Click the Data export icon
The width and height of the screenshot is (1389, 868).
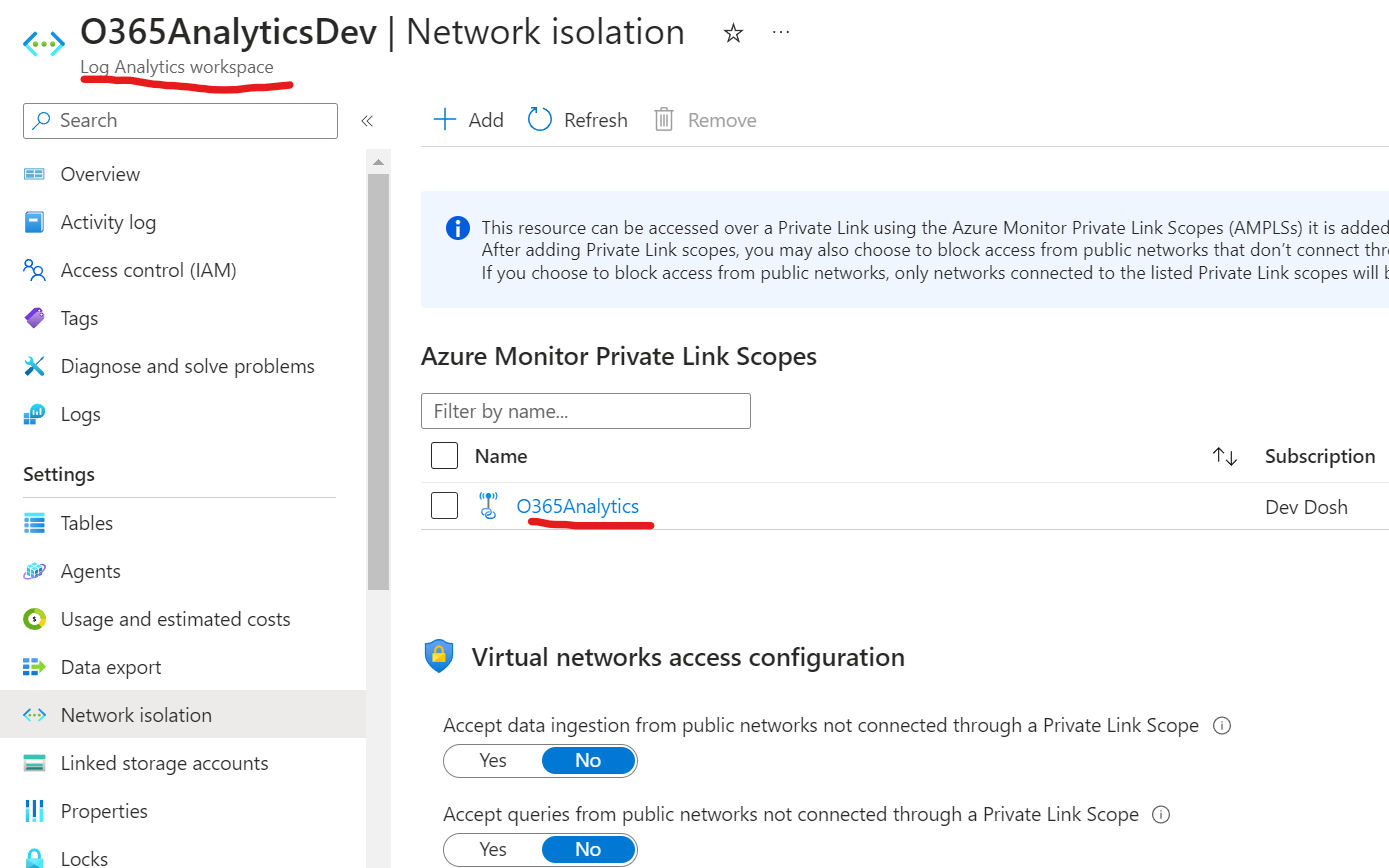pos(35,667)
